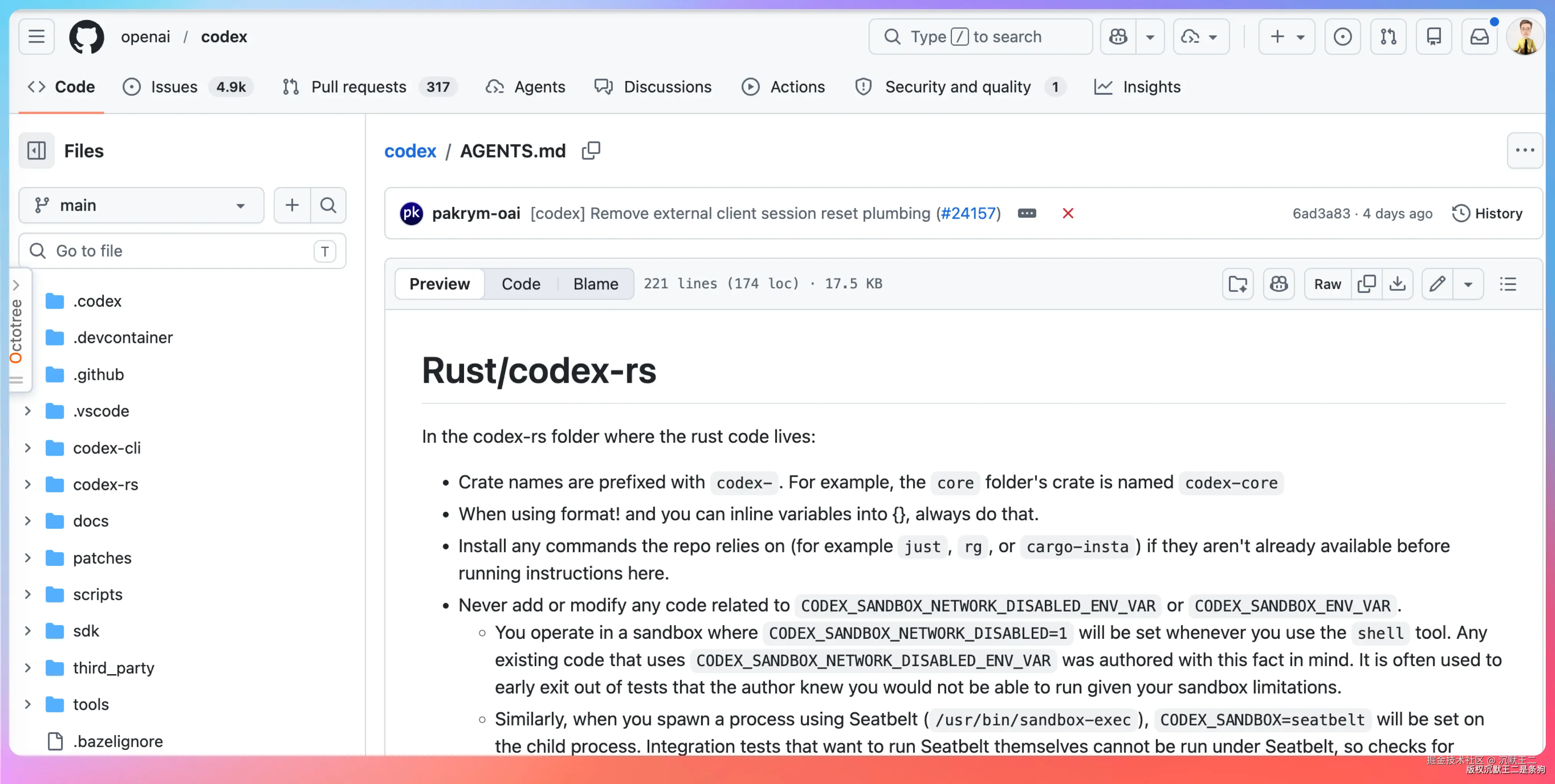Edit this file with pencil icon

1437,284
